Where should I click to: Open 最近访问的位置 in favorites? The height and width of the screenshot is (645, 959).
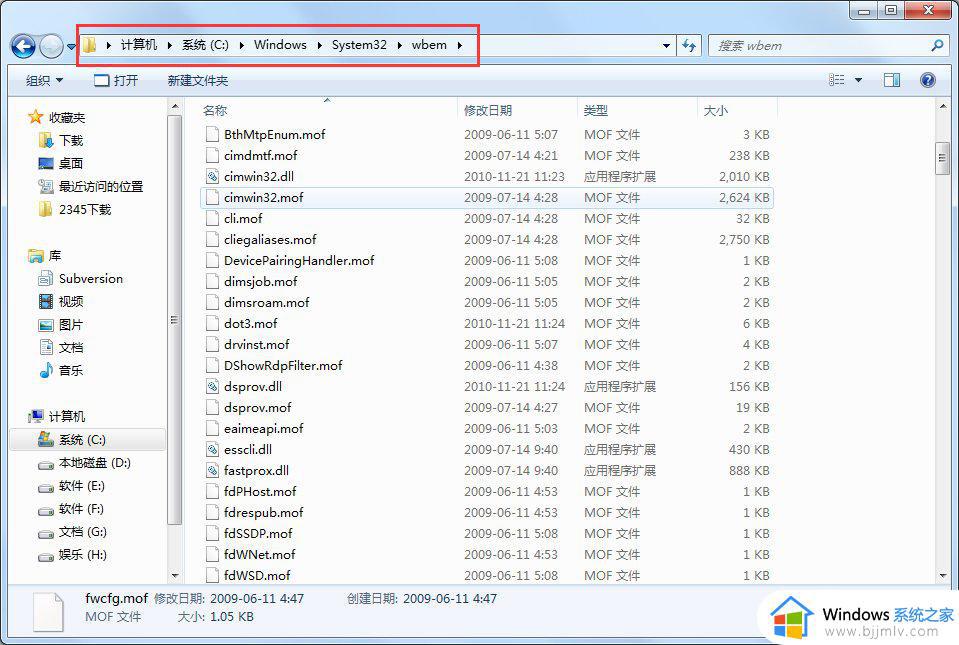tap(91, 186)
